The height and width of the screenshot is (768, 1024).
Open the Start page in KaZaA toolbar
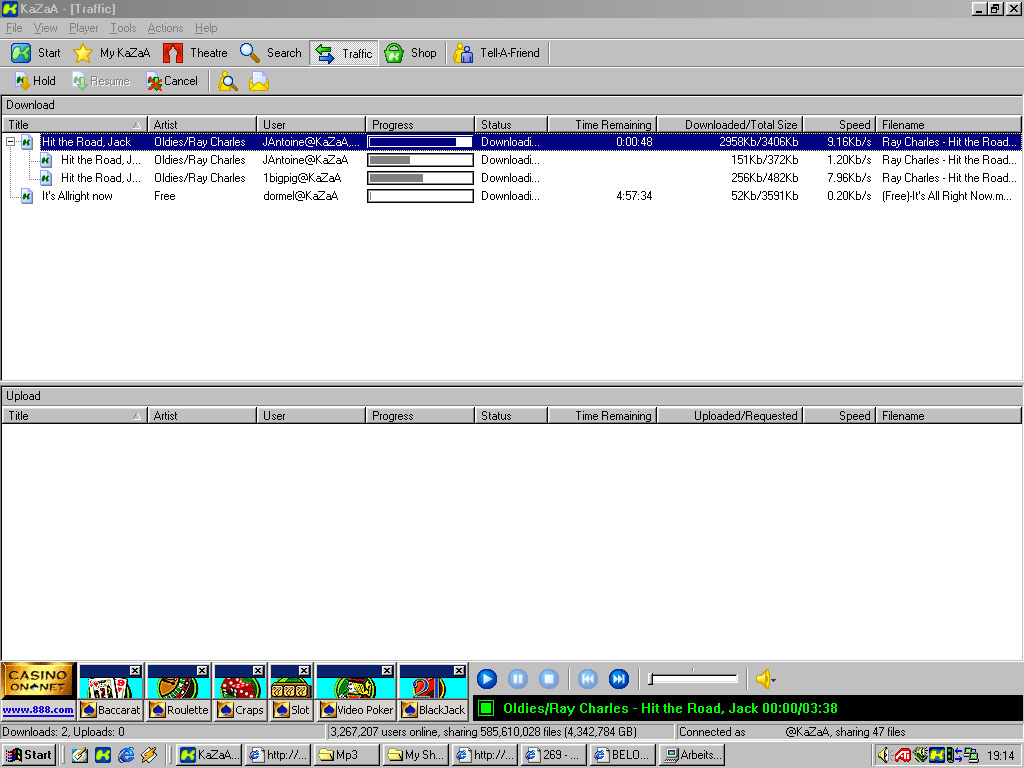[36, 53]
